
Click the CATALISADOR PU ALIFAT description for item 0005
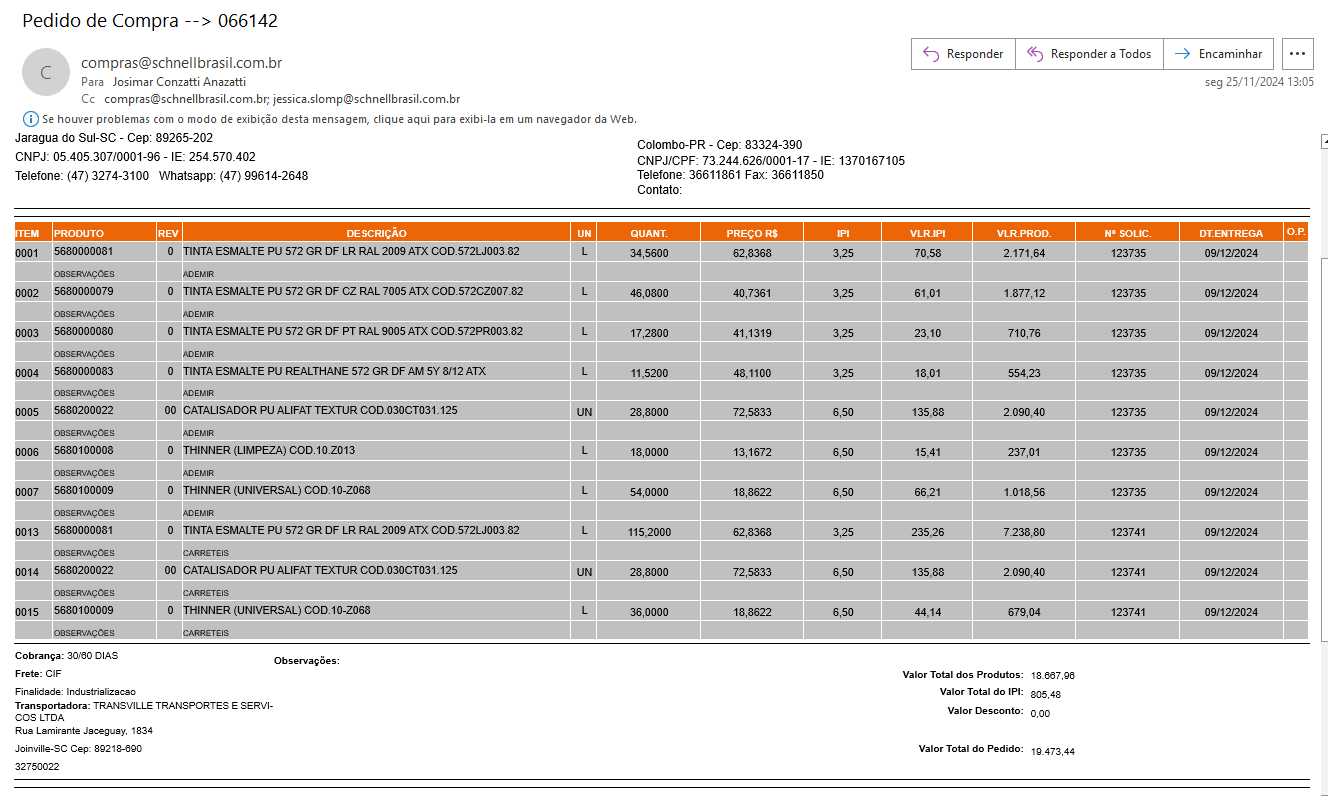pos(320,411)
